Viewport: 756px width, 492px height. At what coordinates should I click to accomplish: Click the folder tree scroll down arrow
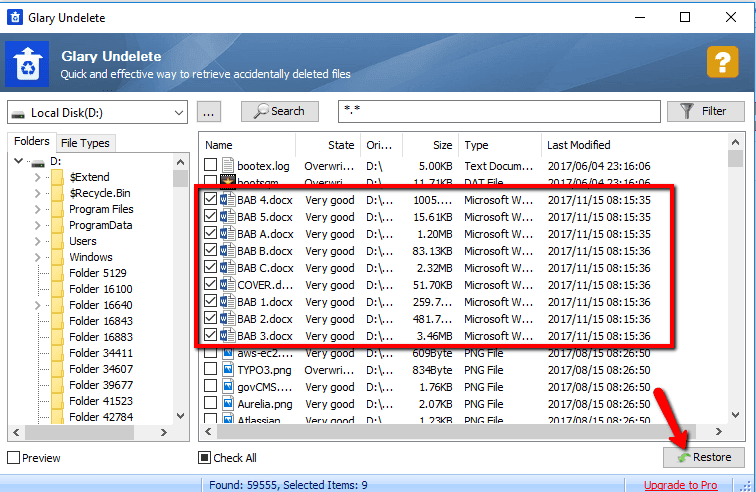(180, 415)
